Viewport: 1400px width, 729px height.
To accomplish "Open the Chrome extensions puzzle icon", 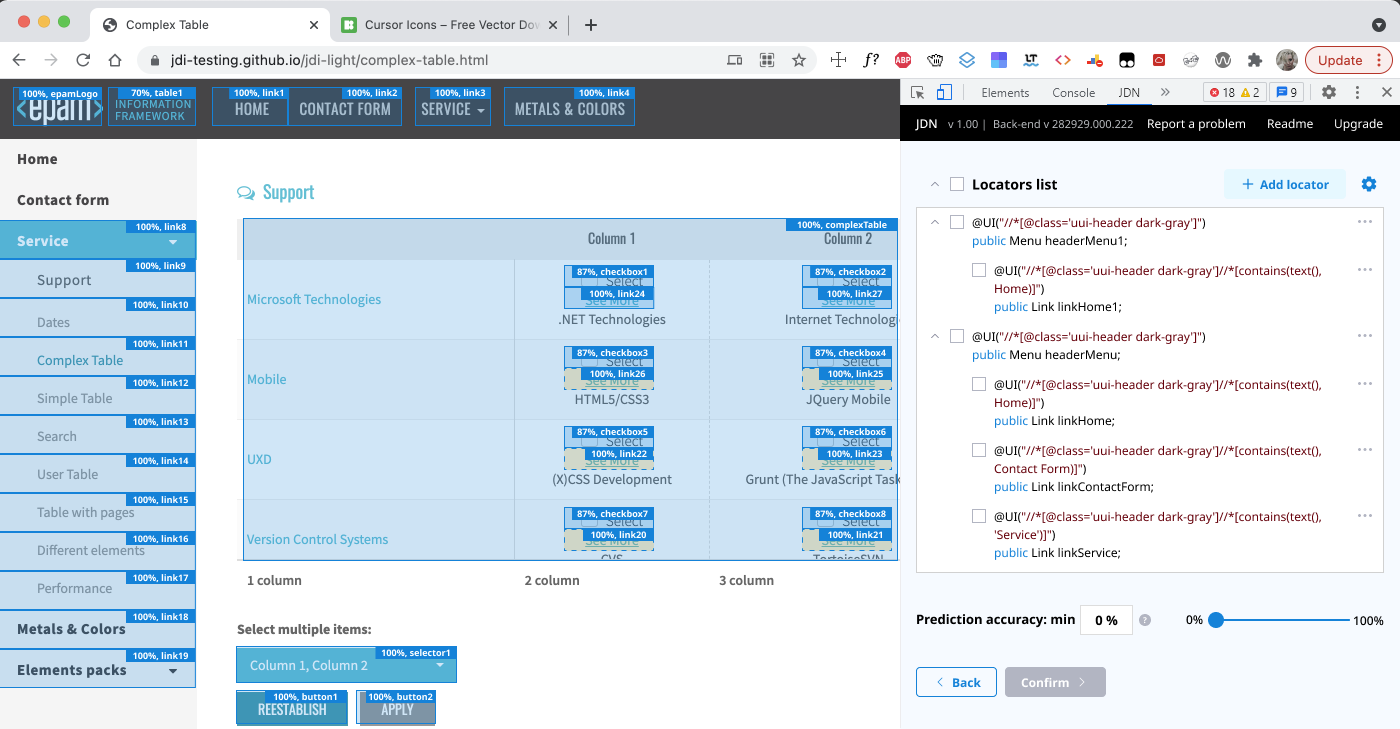I will [x=1255, y=60].
